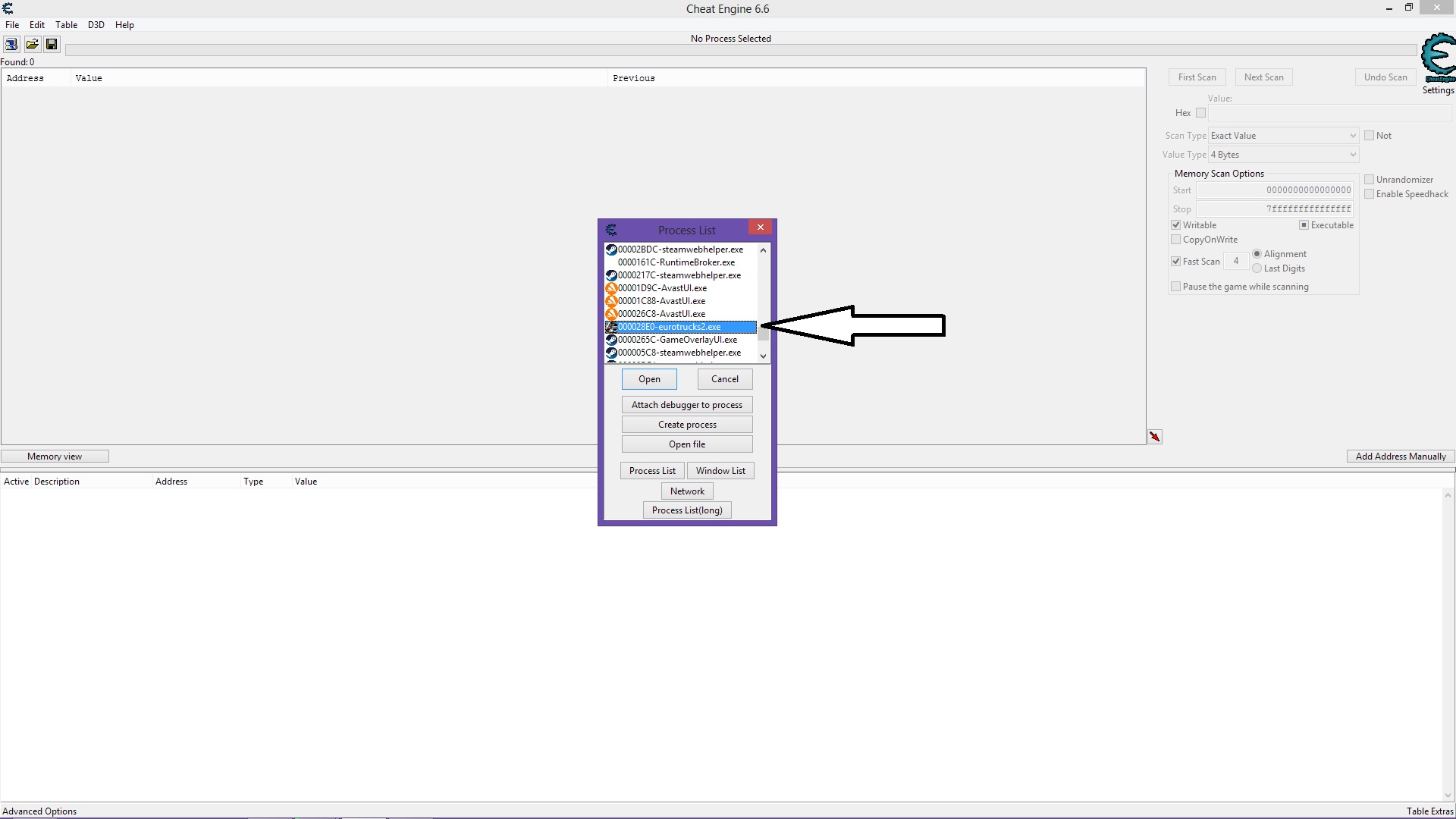
Task: Select GameOverlayUI.exe in process list
Action: (x=676, y=340)
